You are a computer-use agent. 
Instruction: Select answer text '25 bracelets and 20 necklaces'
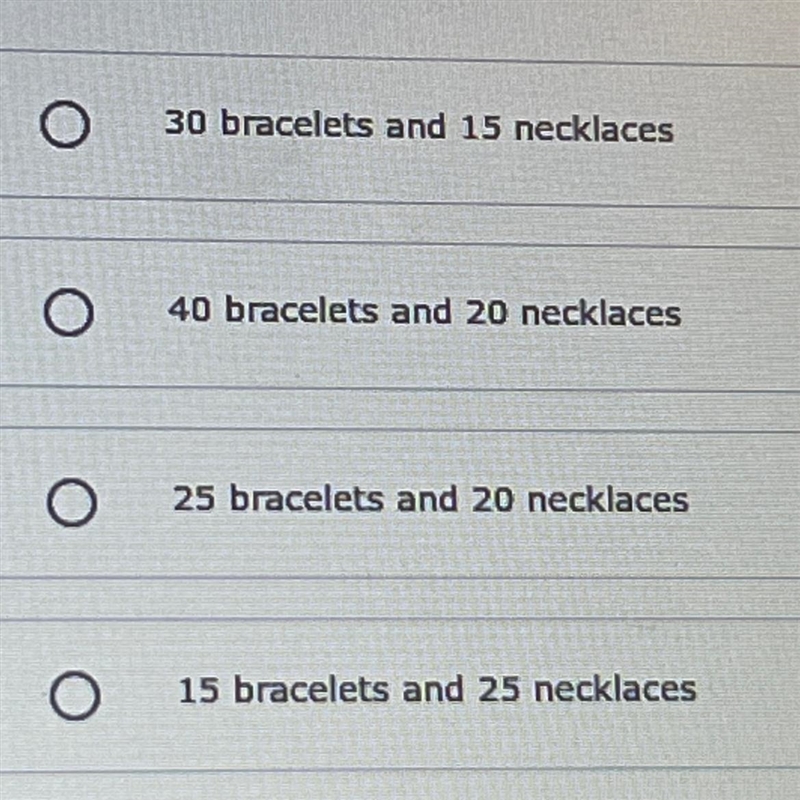coord(431,498)
